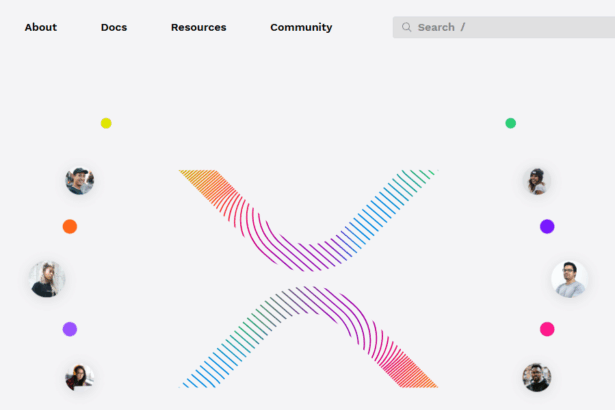Click the orange dot
The width and height of the screenshot is (615, 410).
pos(70,226)
